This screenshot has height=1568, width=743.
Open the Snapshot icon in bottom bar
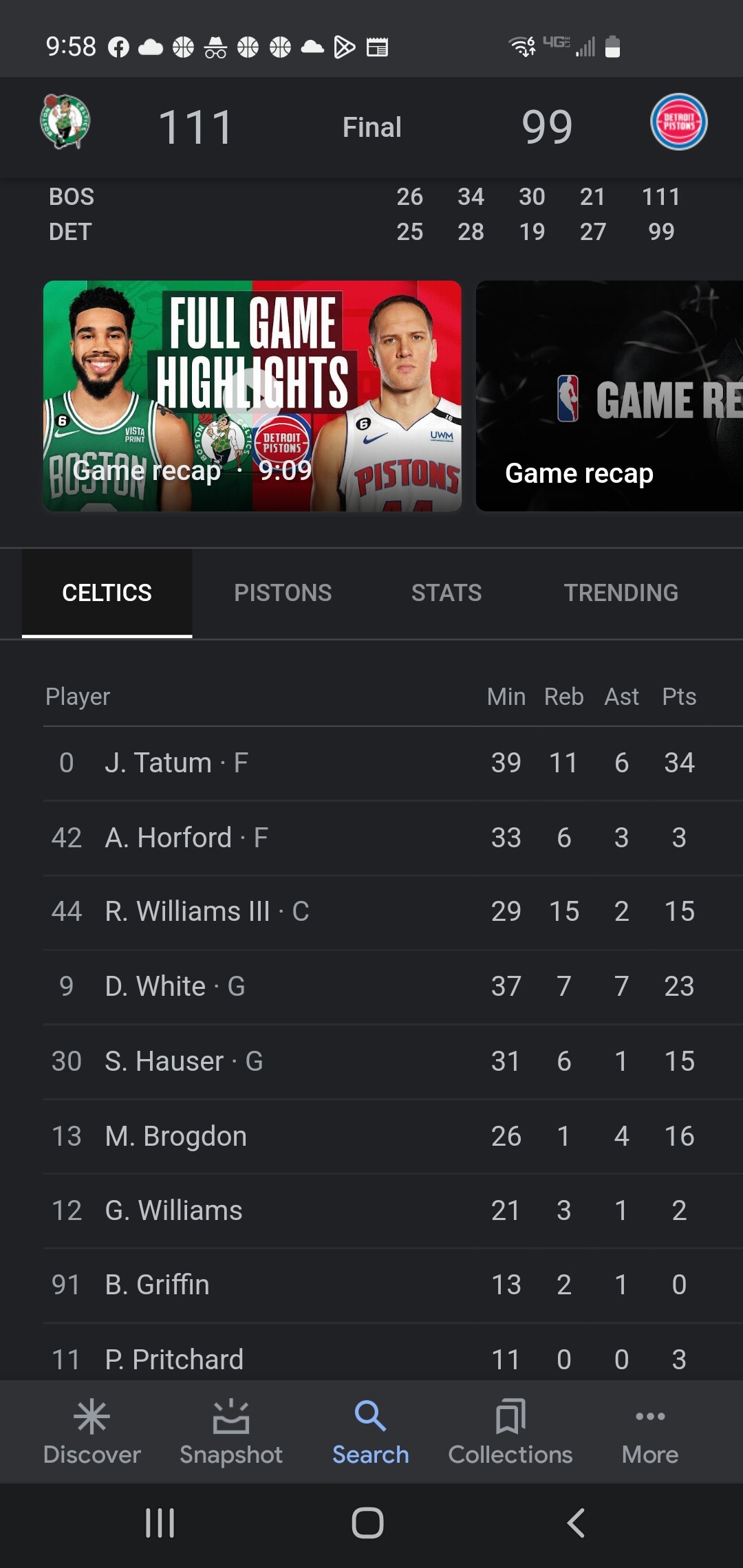click(231, 1417)
